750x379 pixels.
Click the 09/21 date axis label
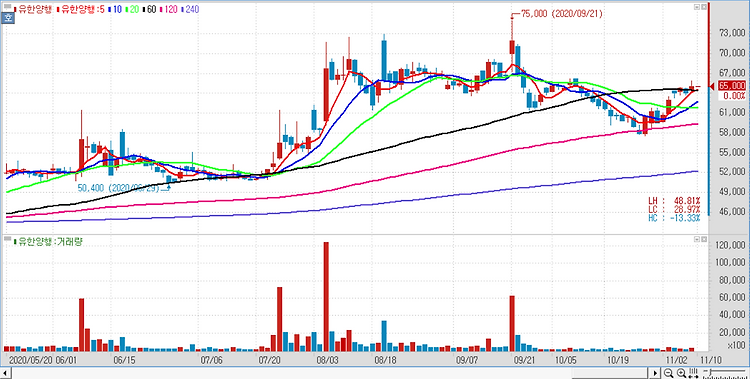pyautogui.click(x=524, y=359)
